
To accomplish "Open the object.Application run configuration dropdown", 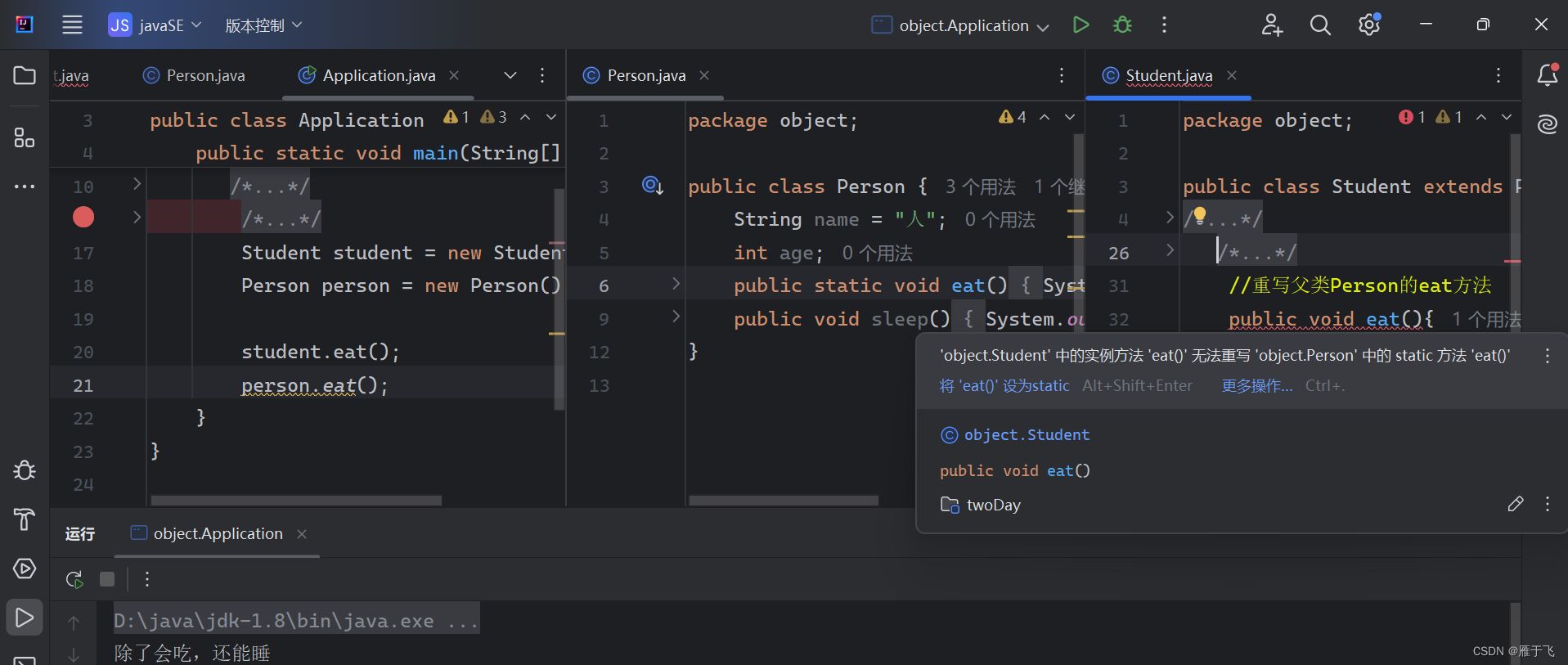I will [x=961, y=25].
